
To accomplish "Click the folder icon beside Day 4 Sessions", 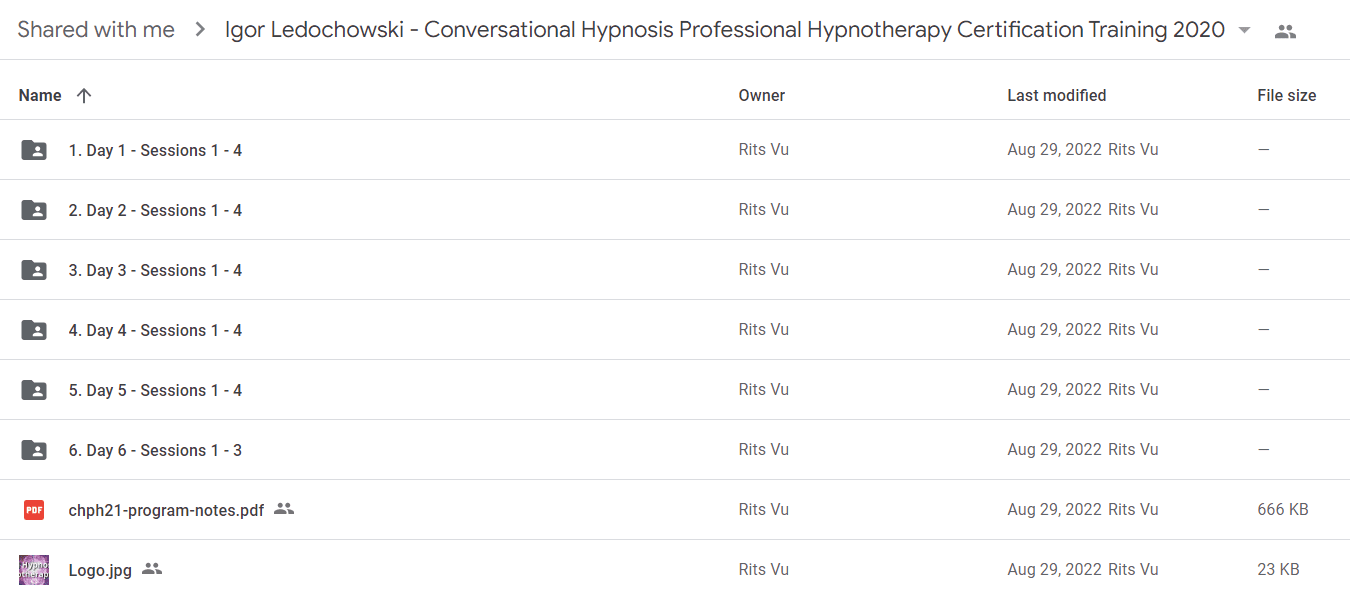I will click(x=34, y=330).
